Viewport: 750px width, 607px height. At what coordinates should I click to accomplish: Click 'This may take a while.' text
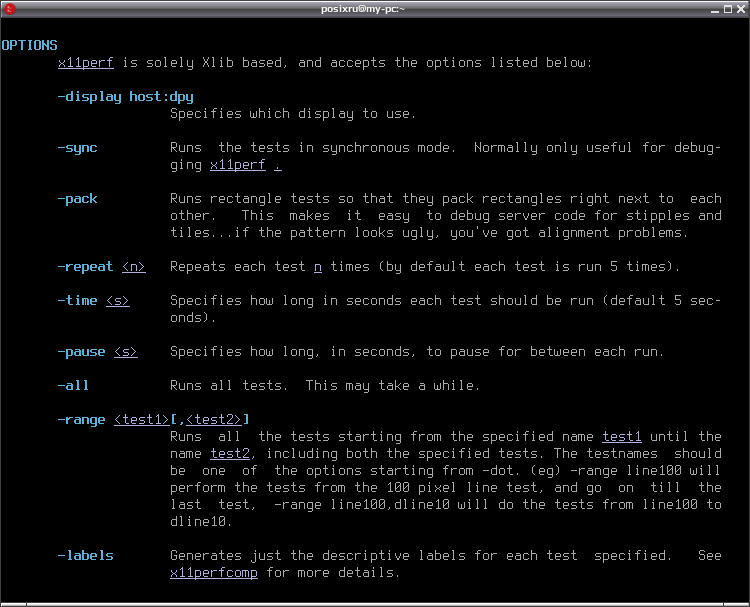pos(393,386)
